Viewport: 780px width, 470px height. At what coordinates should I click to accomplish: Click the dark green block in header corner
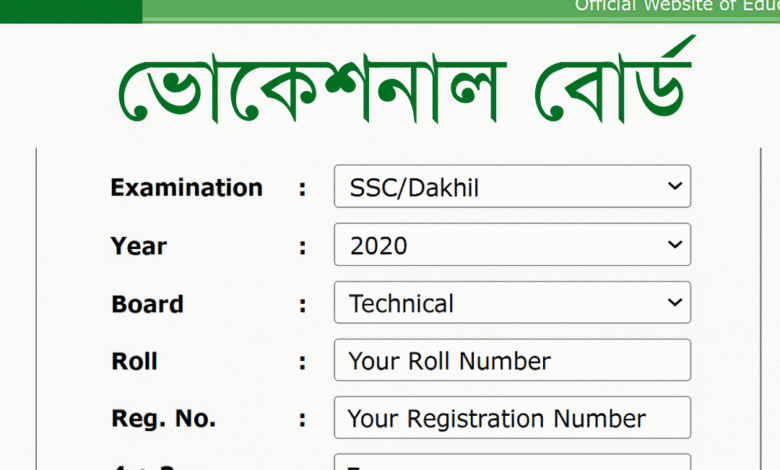coord(71,11)
